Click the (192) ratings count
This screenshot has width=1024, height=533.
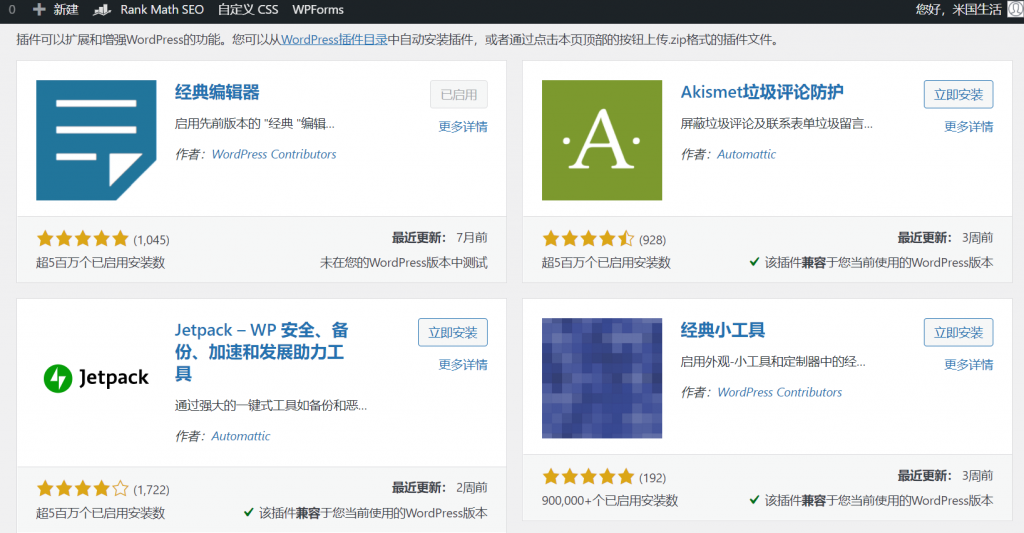[x=652, y=477]
